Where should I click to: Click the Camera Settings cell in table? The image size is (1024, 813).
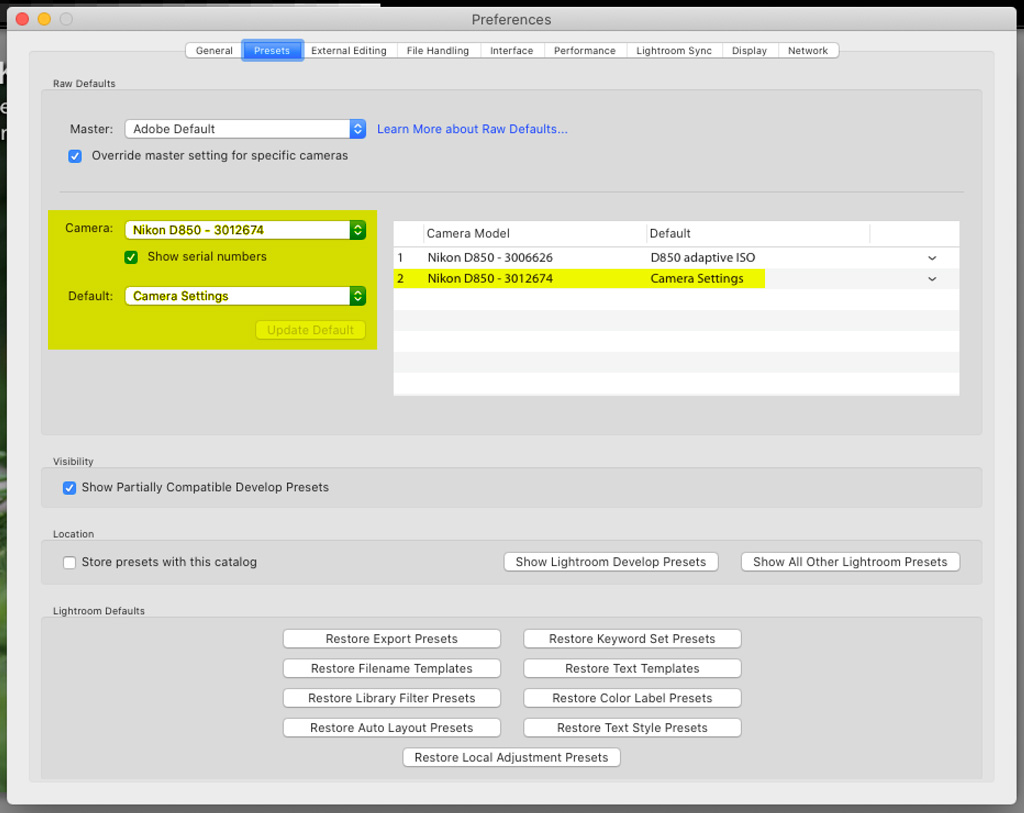pyautogui.click(x=697, y=279)
